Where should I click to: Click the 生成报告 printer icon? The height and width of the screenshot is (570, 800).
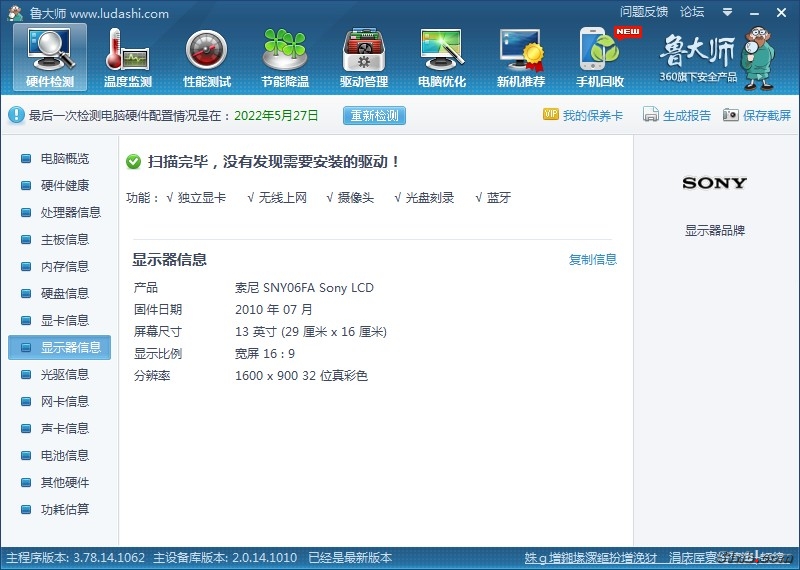point(651,114)
